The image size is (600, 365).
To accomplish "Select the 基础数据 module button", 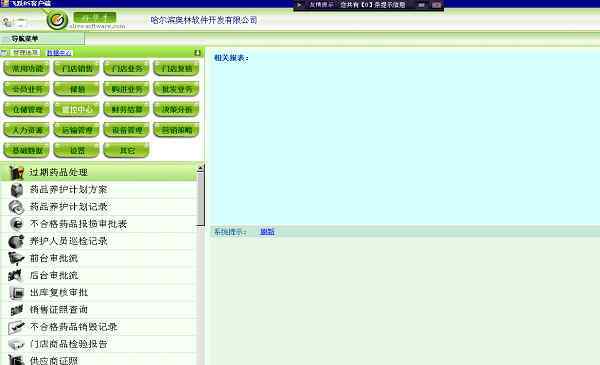I will 27,150.
